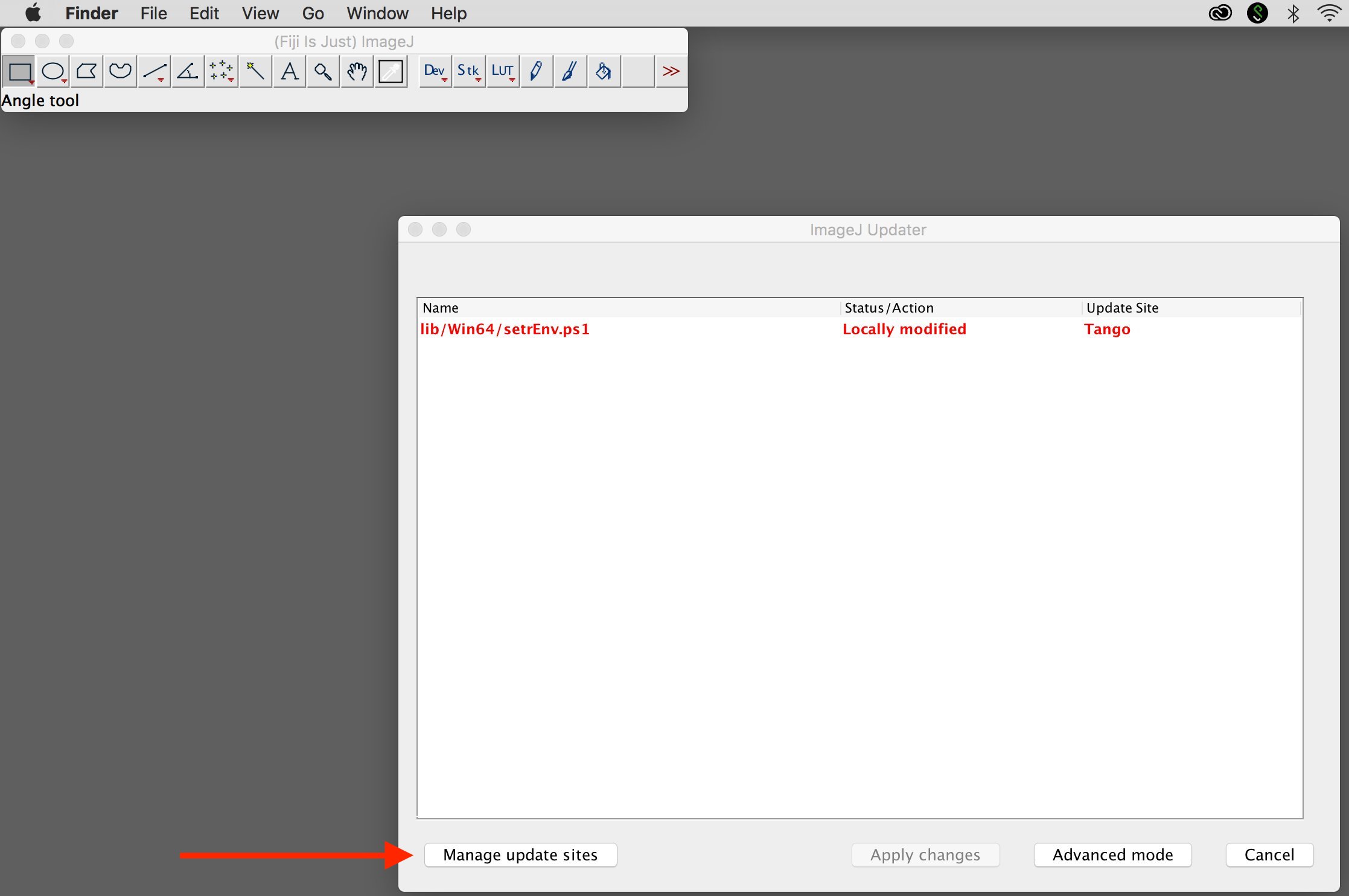Viewport: 1349px width, 896px height.
Task: Click Apply changes button
Action: 923,854
